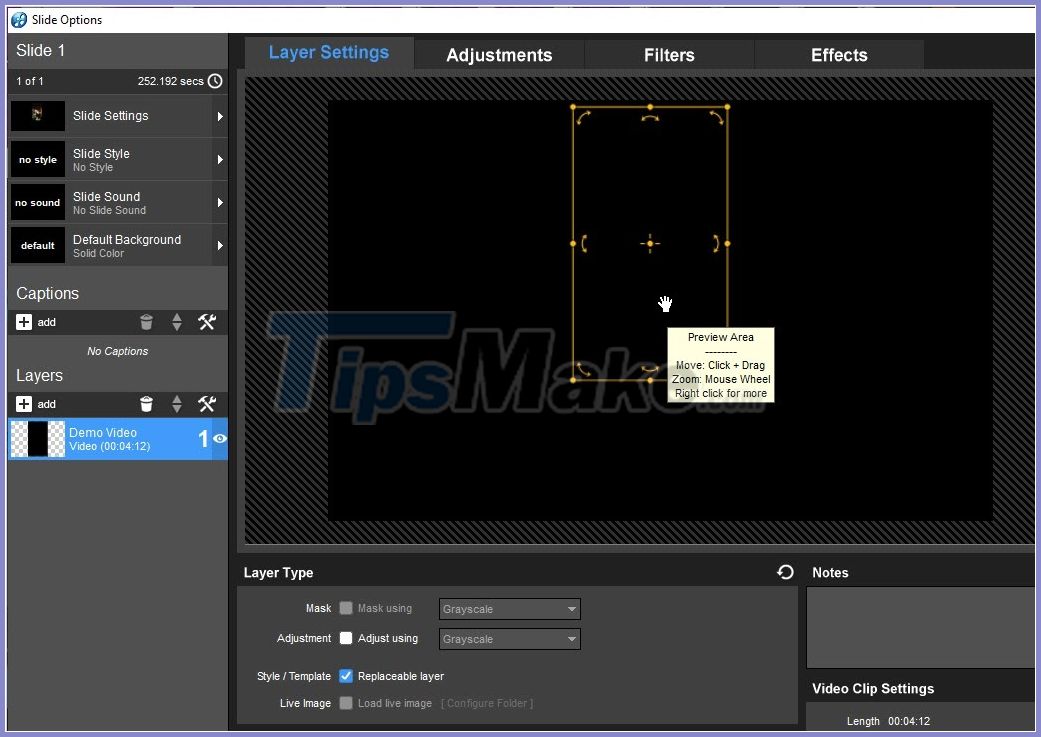
Task: Delete selected caption using trash icon
Action: click(x=146, y=322)
